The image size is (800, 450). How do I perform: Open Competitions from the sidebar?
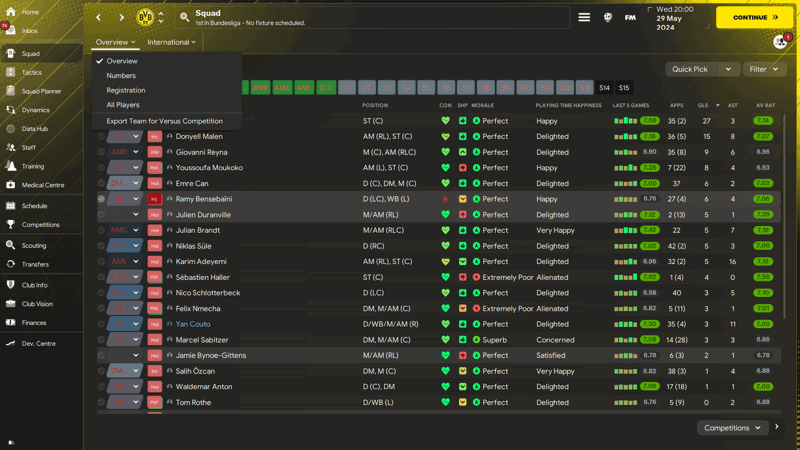point(41,224)
